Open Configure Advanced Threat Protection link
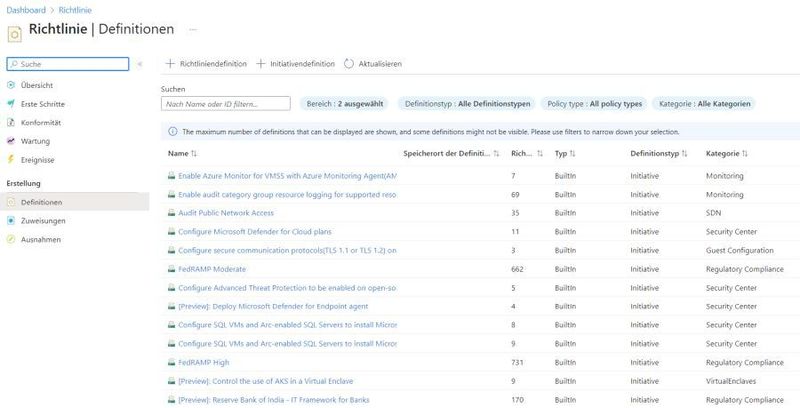 pos(287,288)
